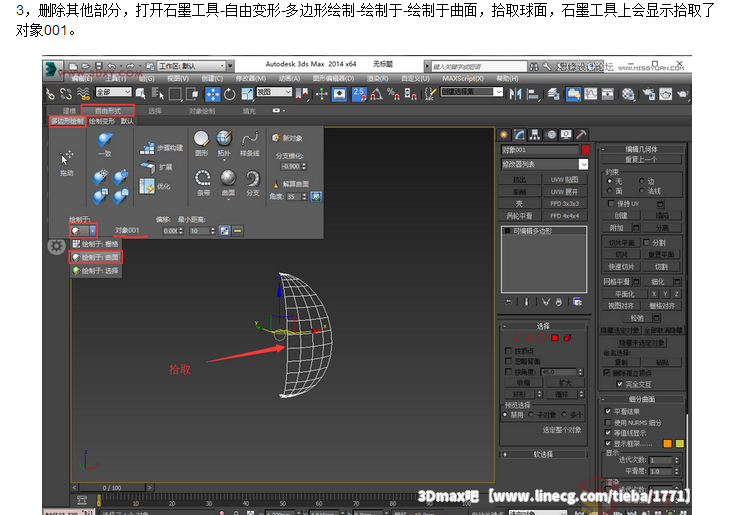Click the Solve Surface (解算曲面) icon
Viewport: 730px width, 515px height.
pyautogui.click(x=276, y=183)
